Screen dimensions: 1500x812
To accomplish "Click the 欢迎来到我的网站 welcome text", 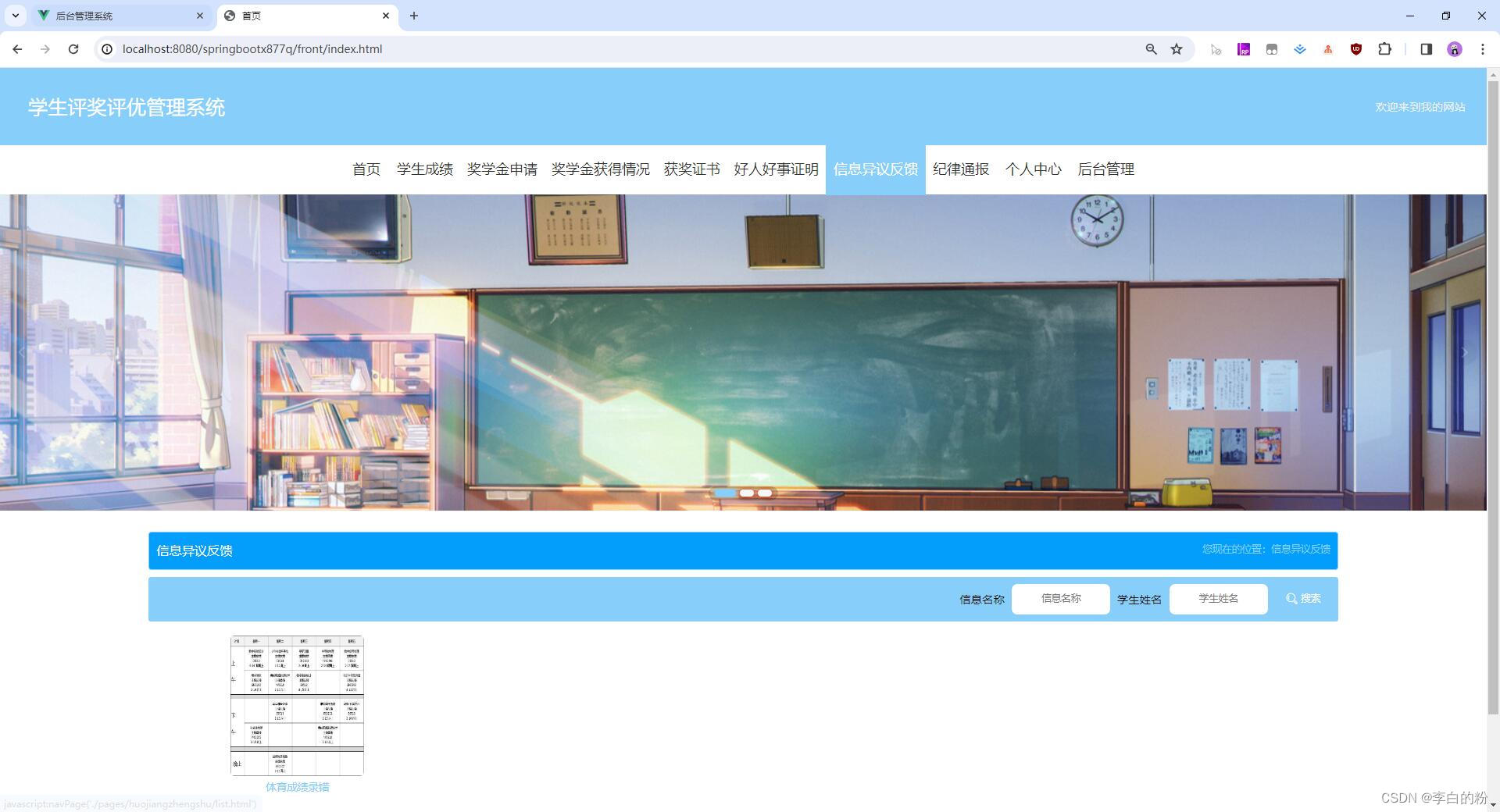I will [x=1420, y=107].
